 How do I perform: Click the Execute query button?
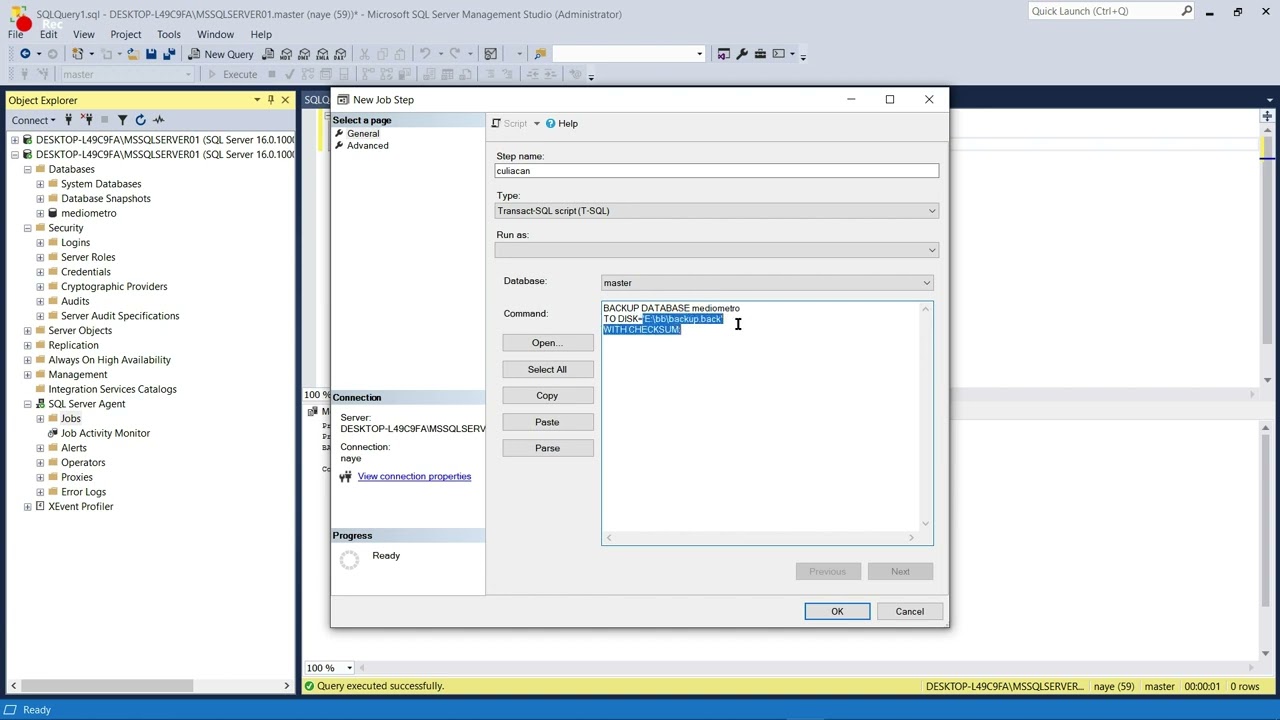pyautogui.click(x=232, y=74)
